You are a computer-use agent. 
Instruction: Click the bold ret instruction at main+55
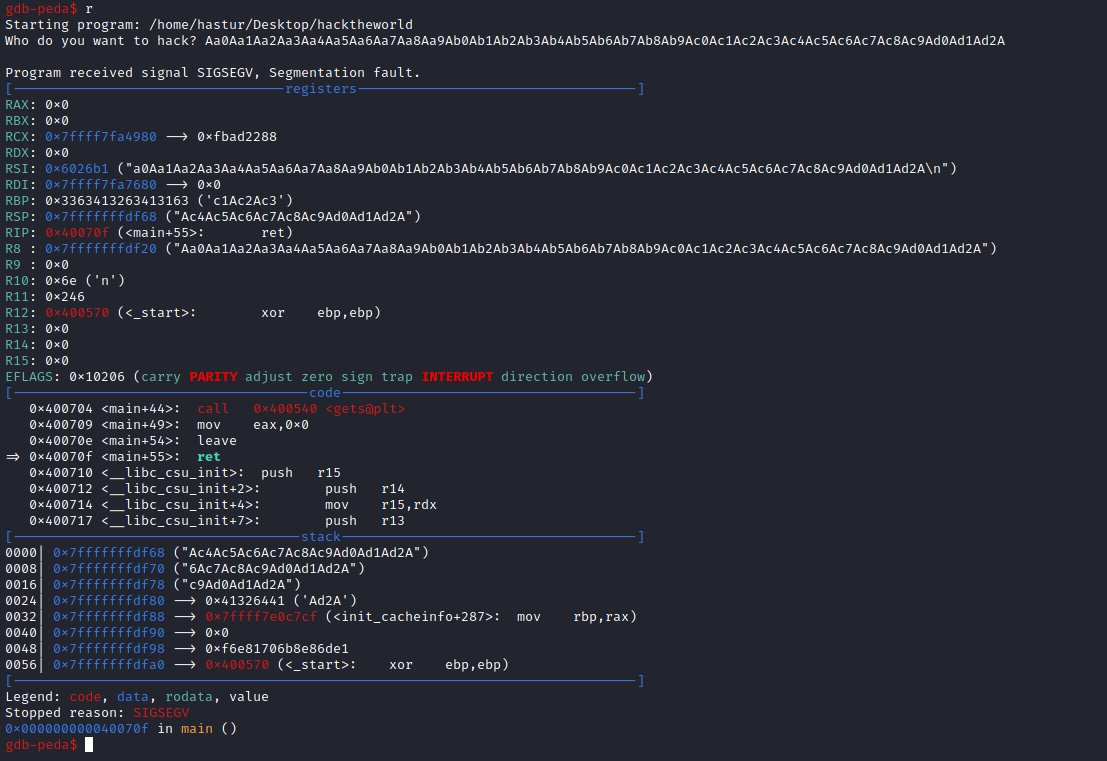209,457
